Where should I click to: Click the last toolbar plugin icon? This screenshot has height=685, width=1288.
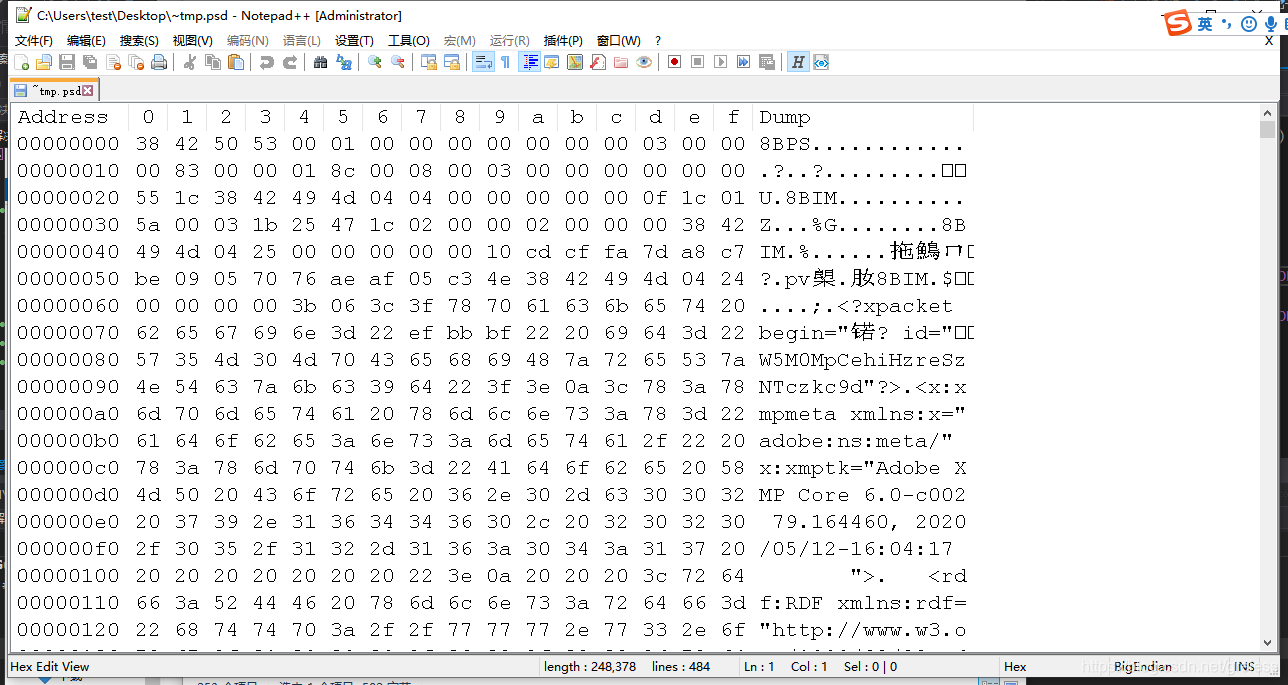coord(821,62)
